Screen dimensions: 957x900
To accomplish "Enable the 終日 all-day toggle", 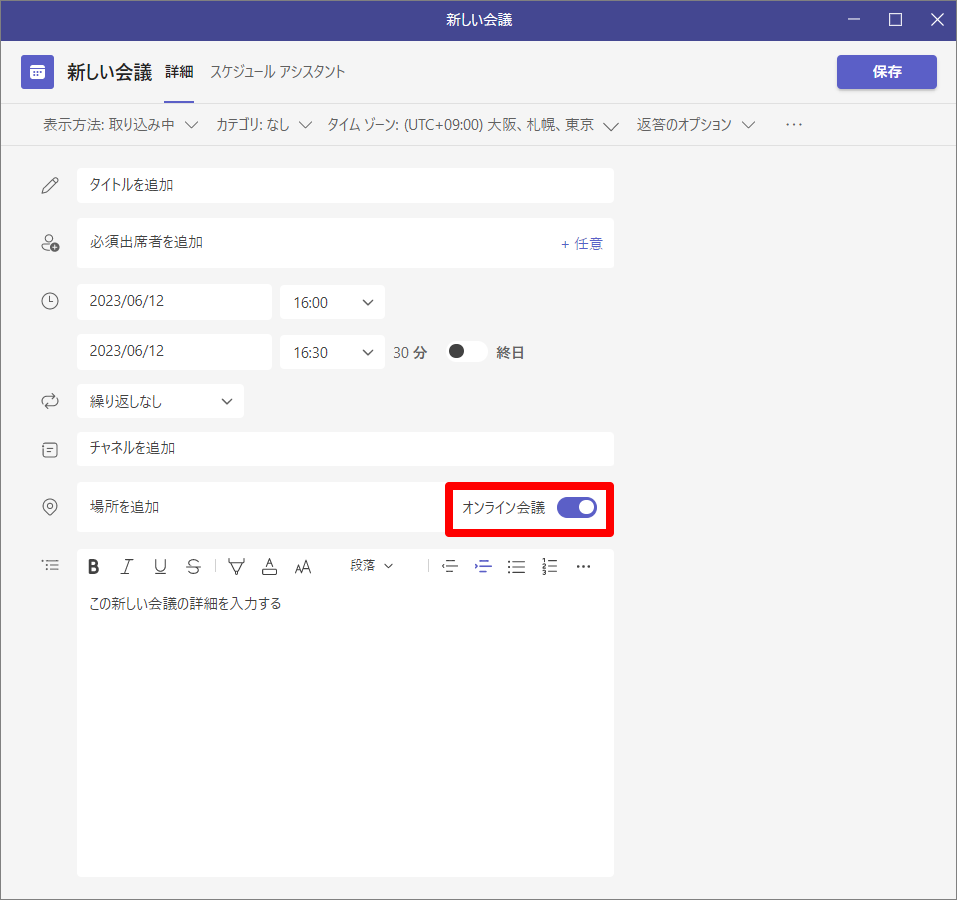I will click(x=466, y=352).
